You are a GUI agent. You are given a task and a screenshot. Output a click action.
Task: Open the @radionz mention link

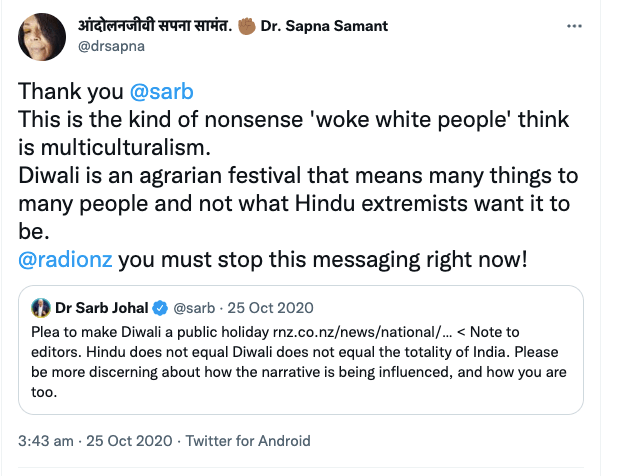(x=67, y=260)
